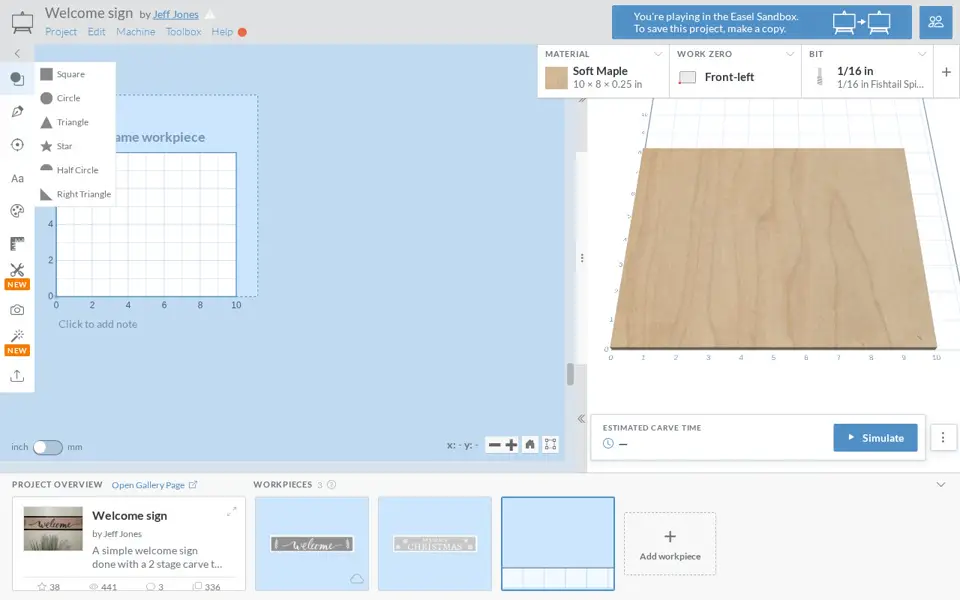The width and height of the screenshot is (960, 600).
Task: Select the Star shape
Action: [56, 146]
